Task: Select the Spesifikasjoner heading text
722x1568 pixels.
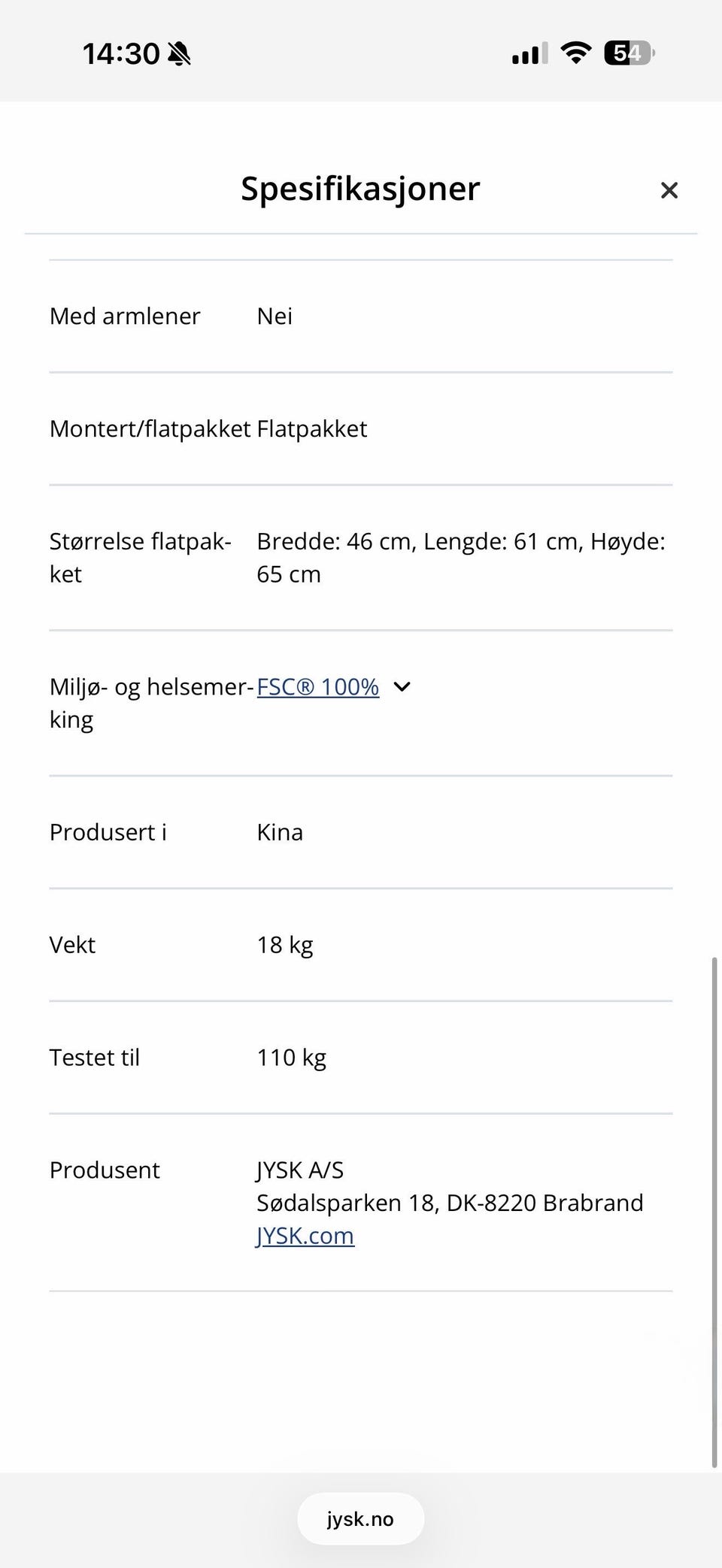Action: coord(360,188)
